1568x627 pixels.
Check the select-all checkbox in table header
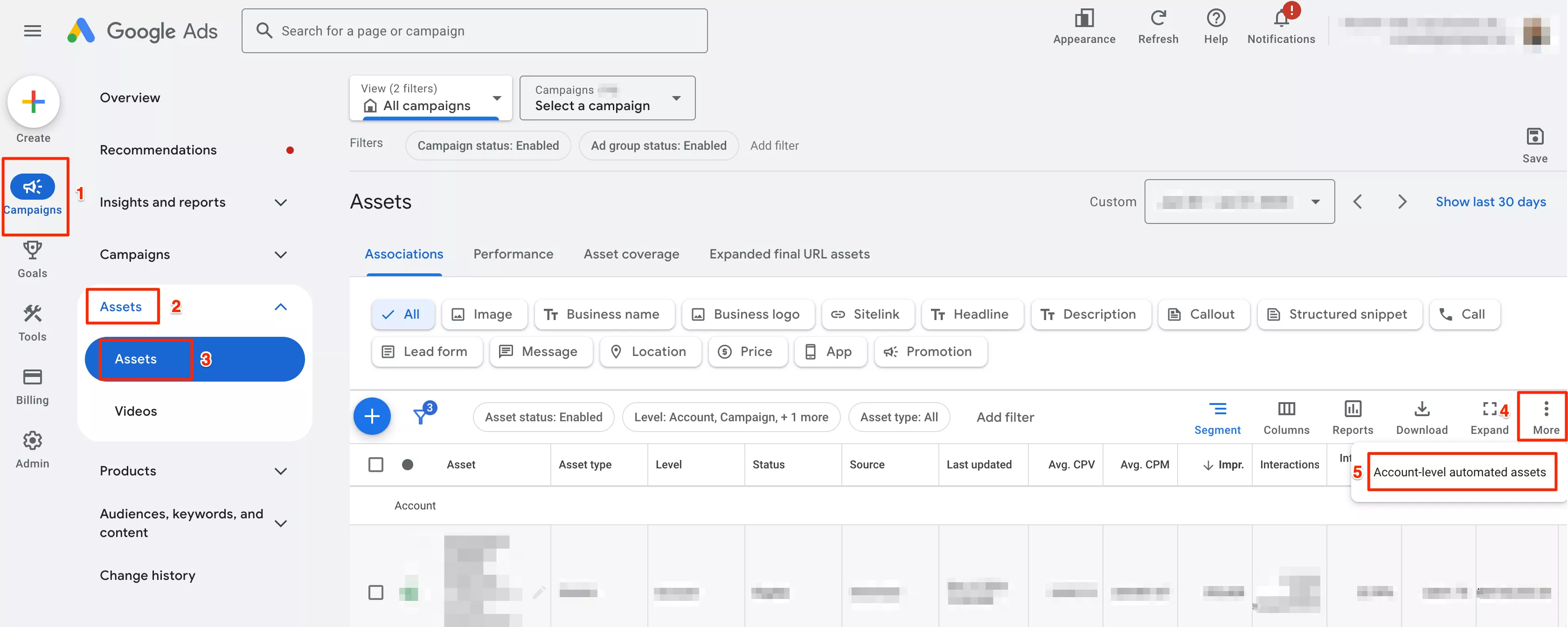(x=376, y=465)
